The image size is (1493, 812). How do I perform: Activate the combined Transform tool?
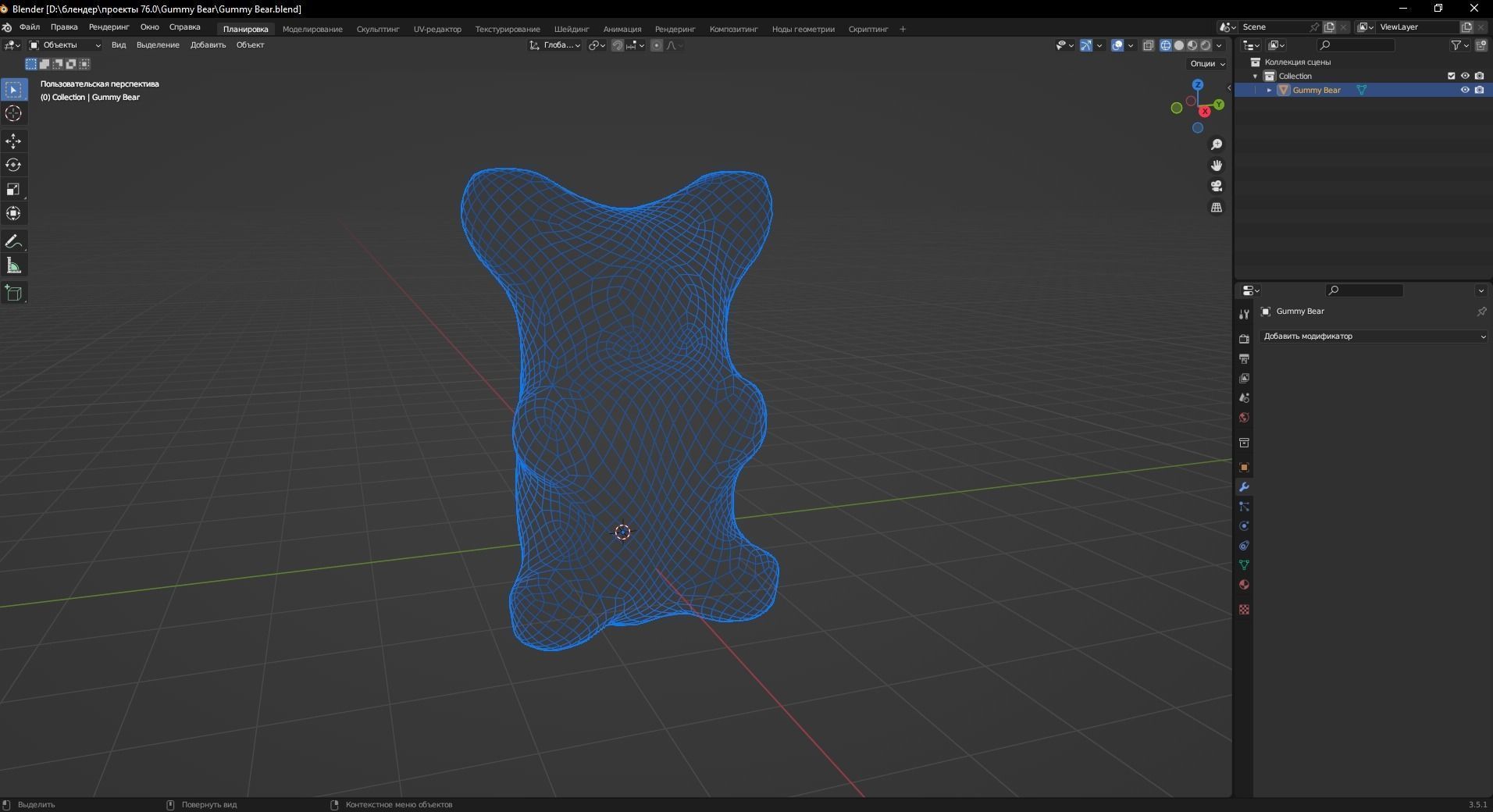point(13,213)
